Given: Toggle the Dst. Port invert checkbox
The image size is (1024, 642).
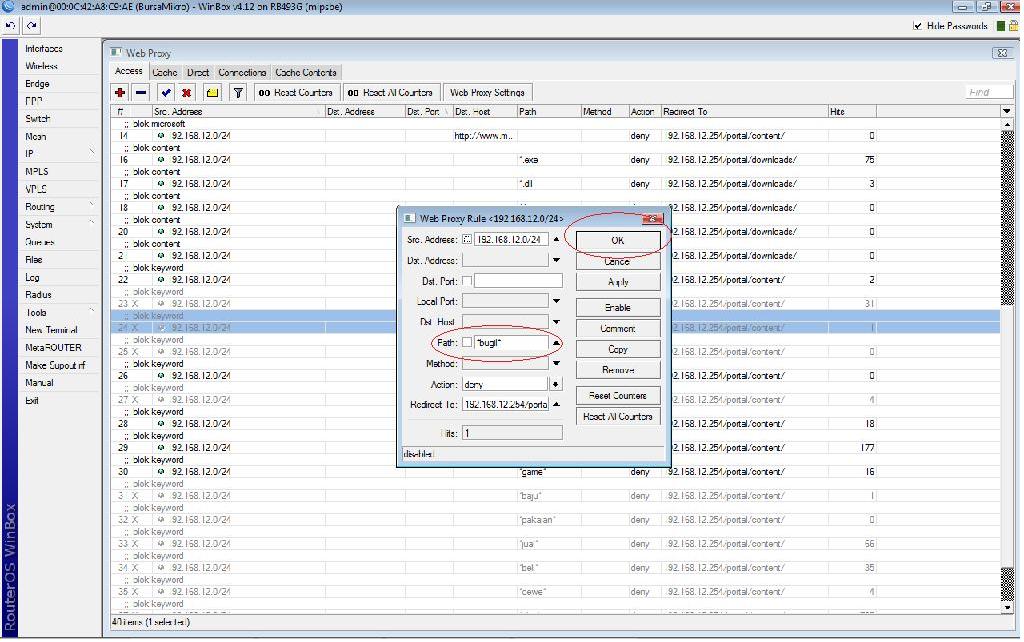Looking at the screenshot, I should click(x=467, y=281).
